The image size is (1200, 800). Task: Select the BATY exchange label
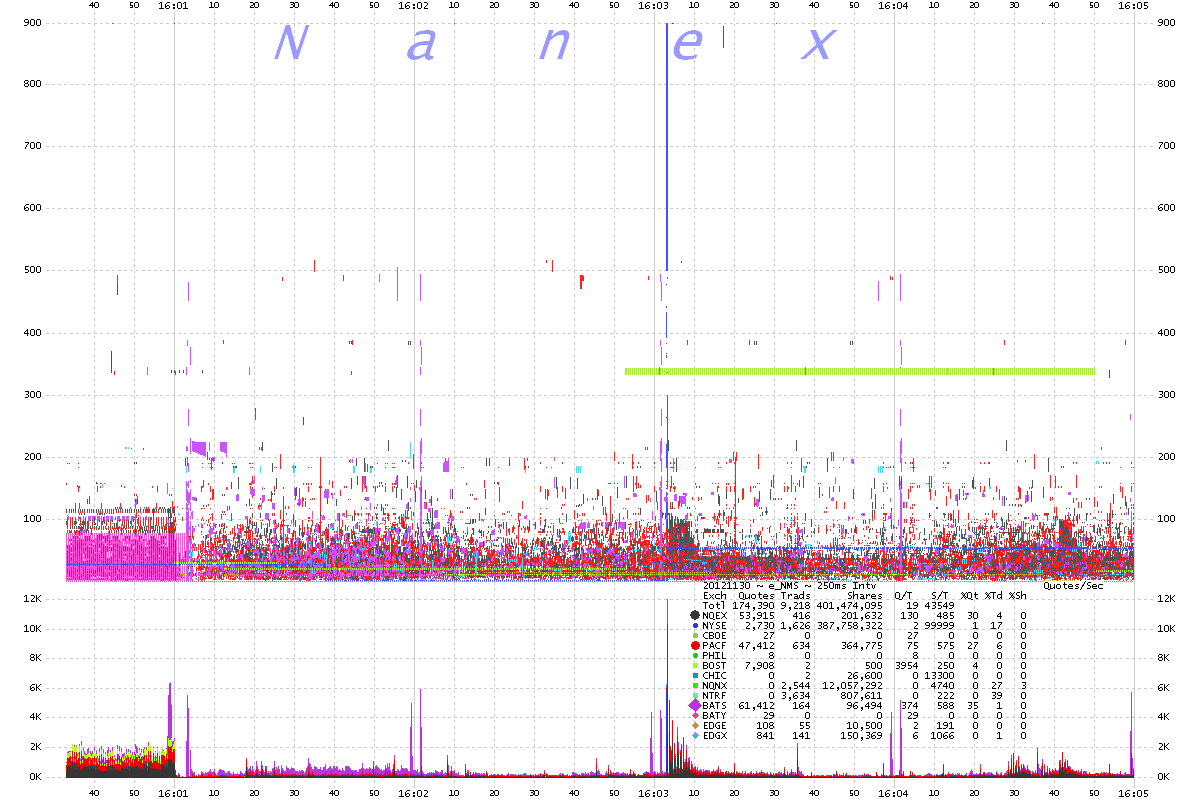[715, 716]
